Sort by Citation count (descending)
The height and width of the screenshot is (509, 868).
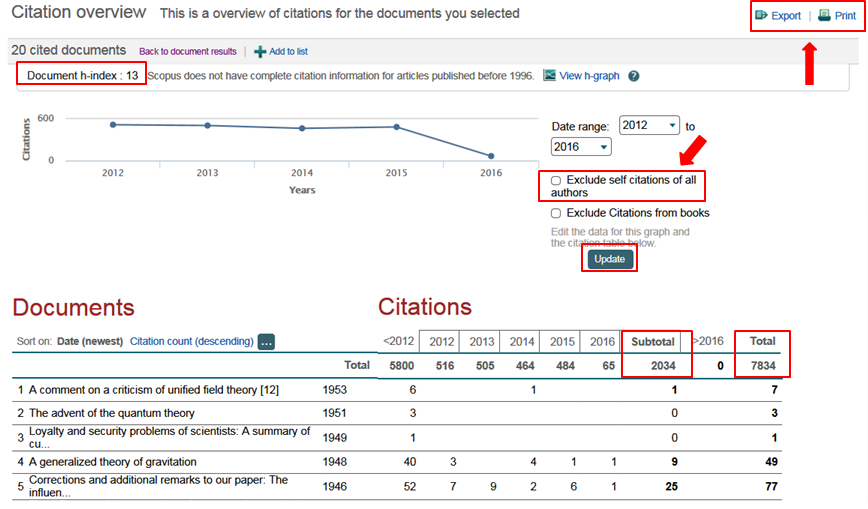(x=191, y=341)
